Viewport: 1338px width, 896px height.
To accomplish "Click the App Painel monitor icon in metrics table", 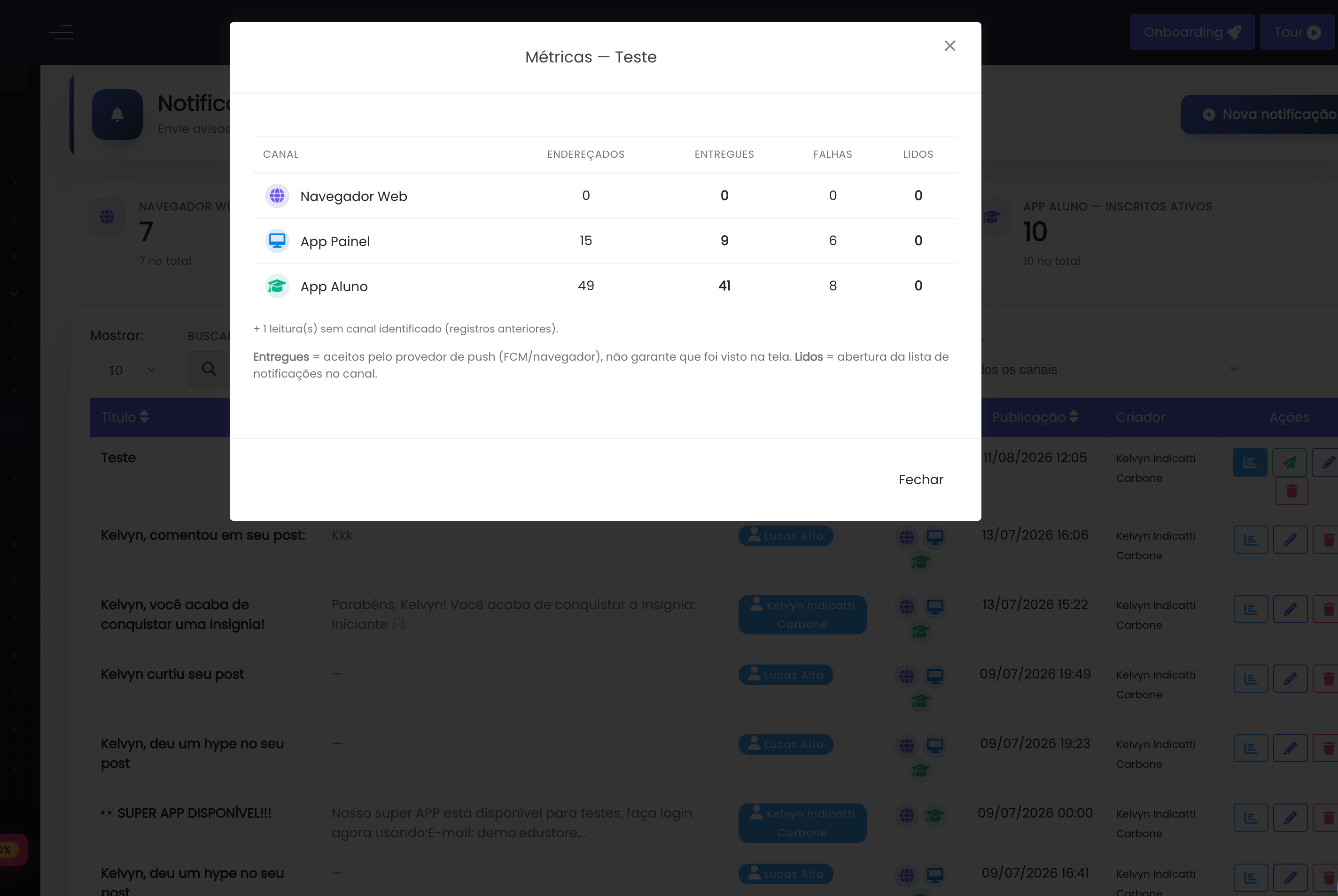I will point(277,241).
